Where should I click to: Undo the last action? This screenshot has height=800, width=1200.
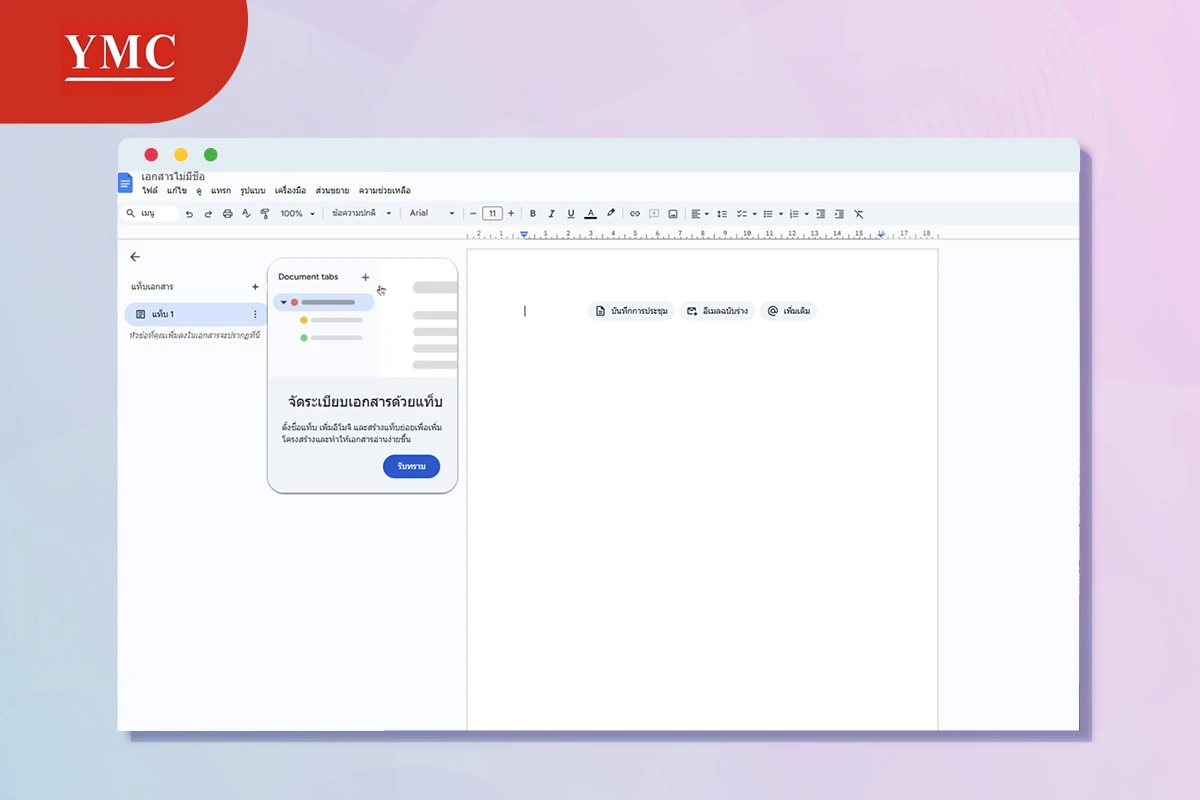click(x=190, y=213)
